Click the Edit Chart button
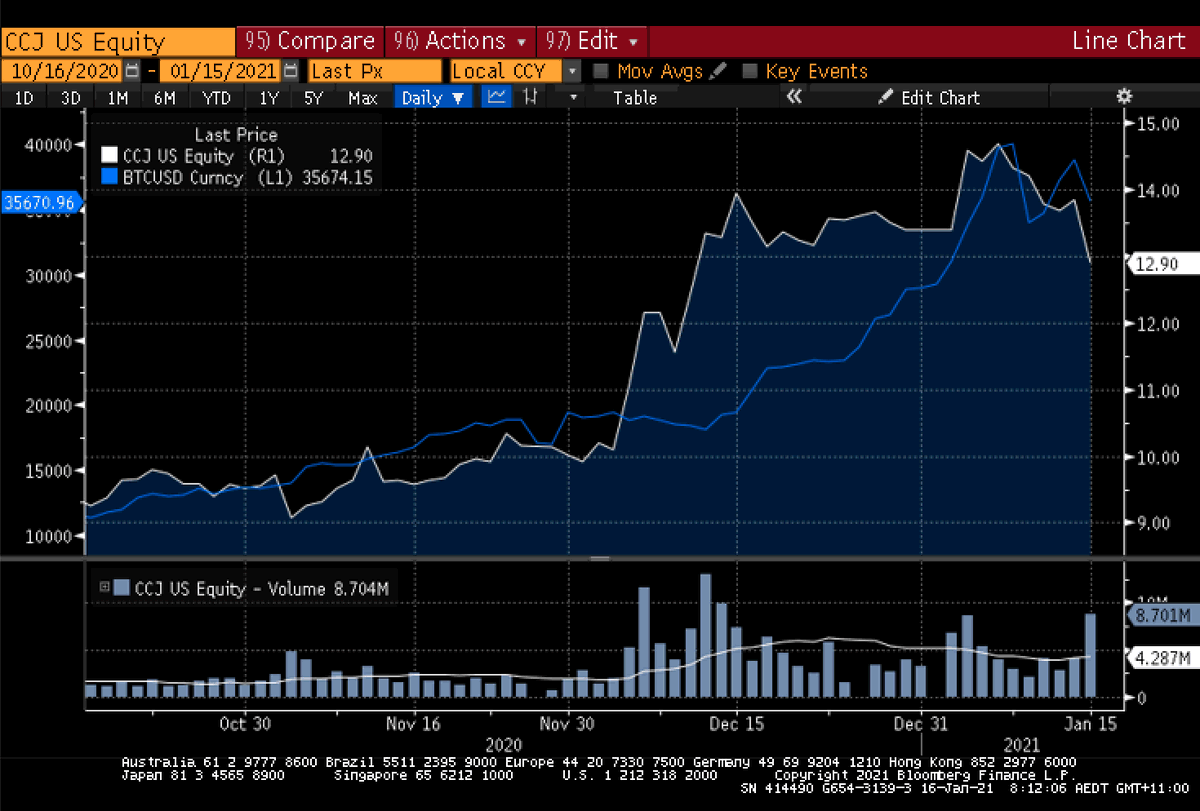Screen dimensions: 1200x811 point(928,97)
